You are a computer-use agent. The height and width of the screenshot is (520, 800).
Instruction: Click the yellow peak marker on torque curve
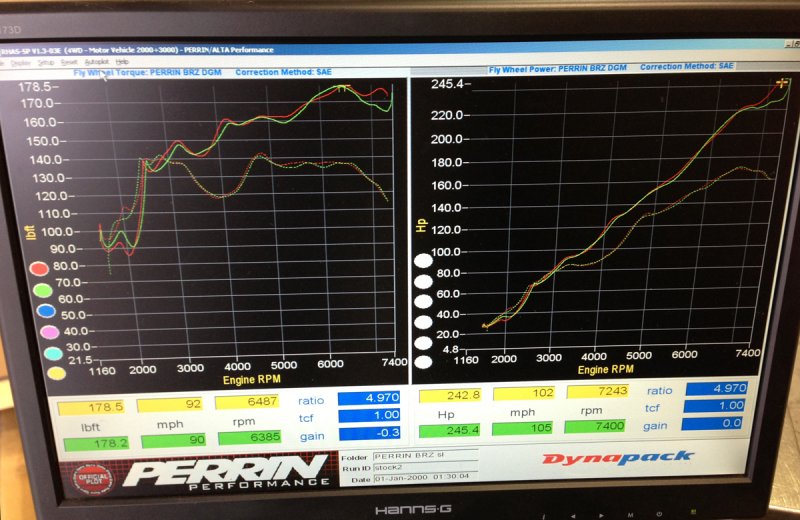(x=342, y=88)
